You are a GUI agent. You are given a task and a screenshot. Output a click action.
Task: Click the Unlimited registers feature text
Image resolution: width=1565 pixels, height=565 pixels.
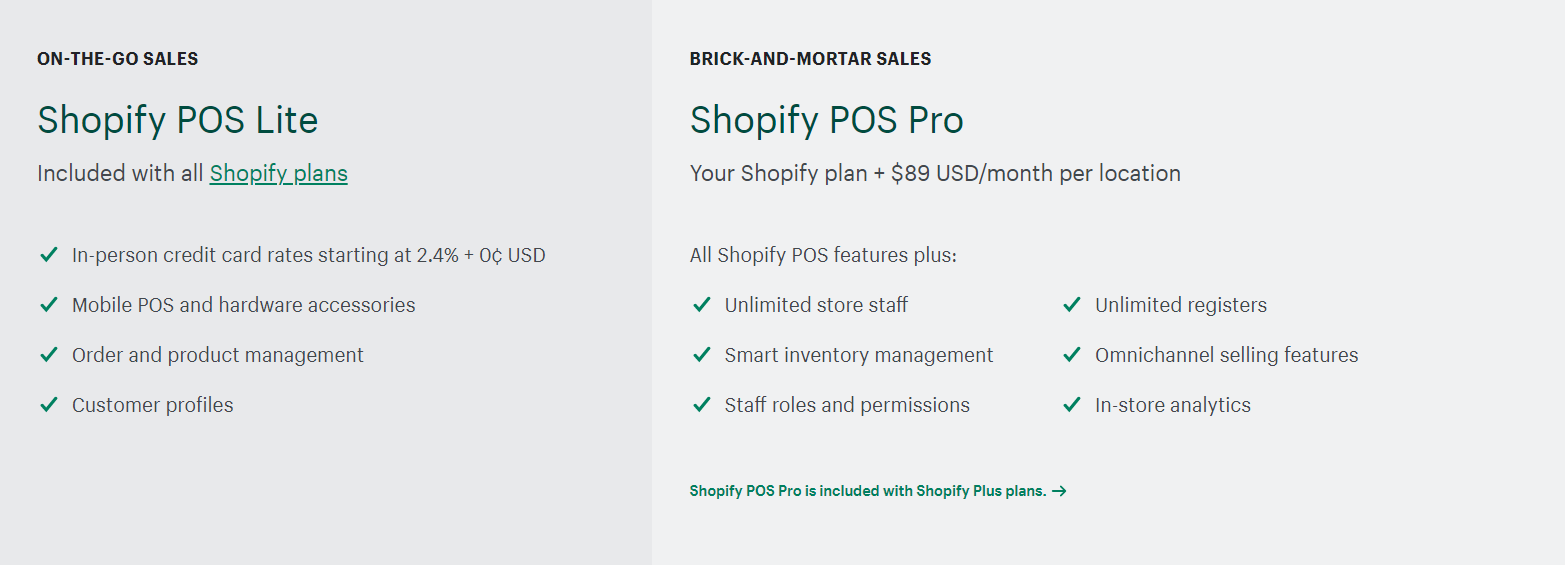(x=1181, y=305)
